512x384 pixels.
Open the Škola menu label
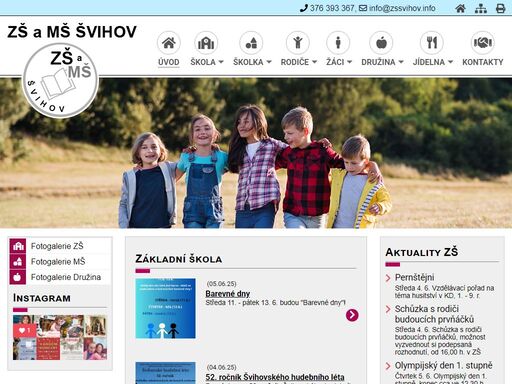[203, 62]
